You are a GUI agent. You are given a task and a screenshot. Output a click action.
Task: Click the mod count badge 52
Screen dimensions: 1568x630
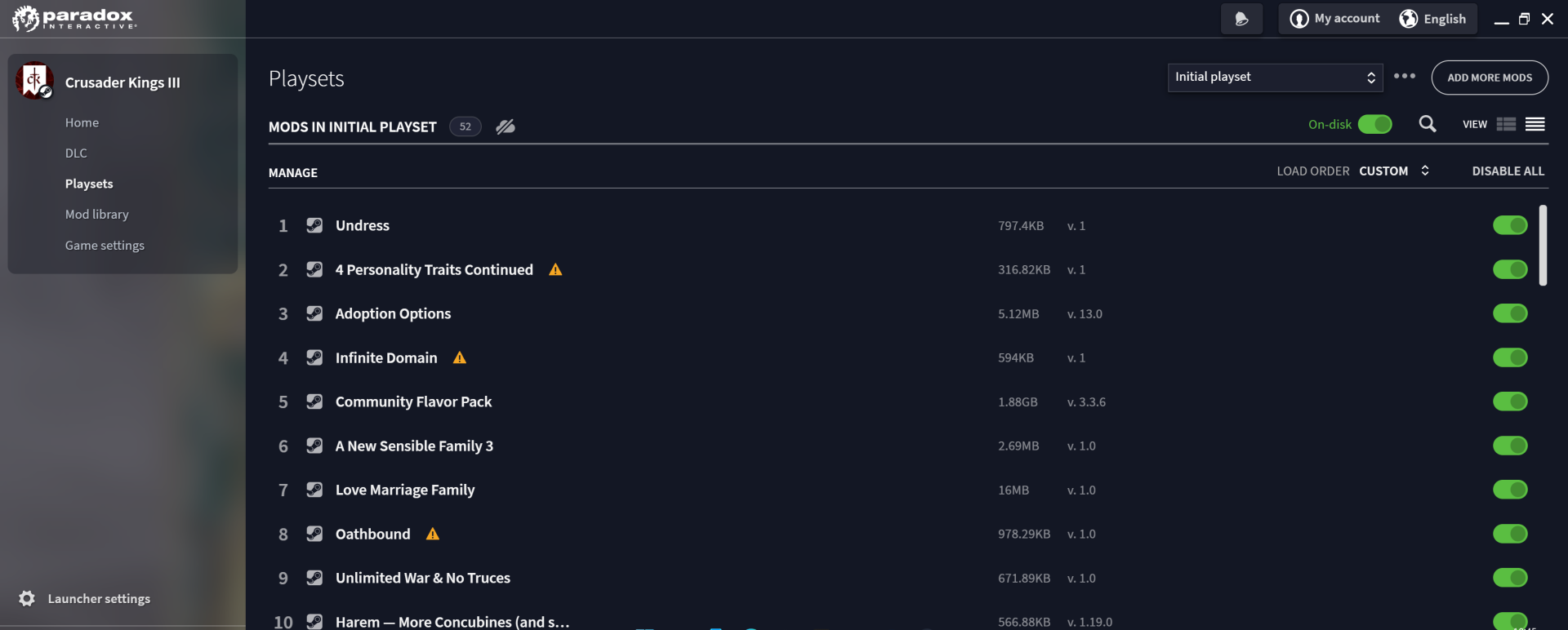pos(465,126)
